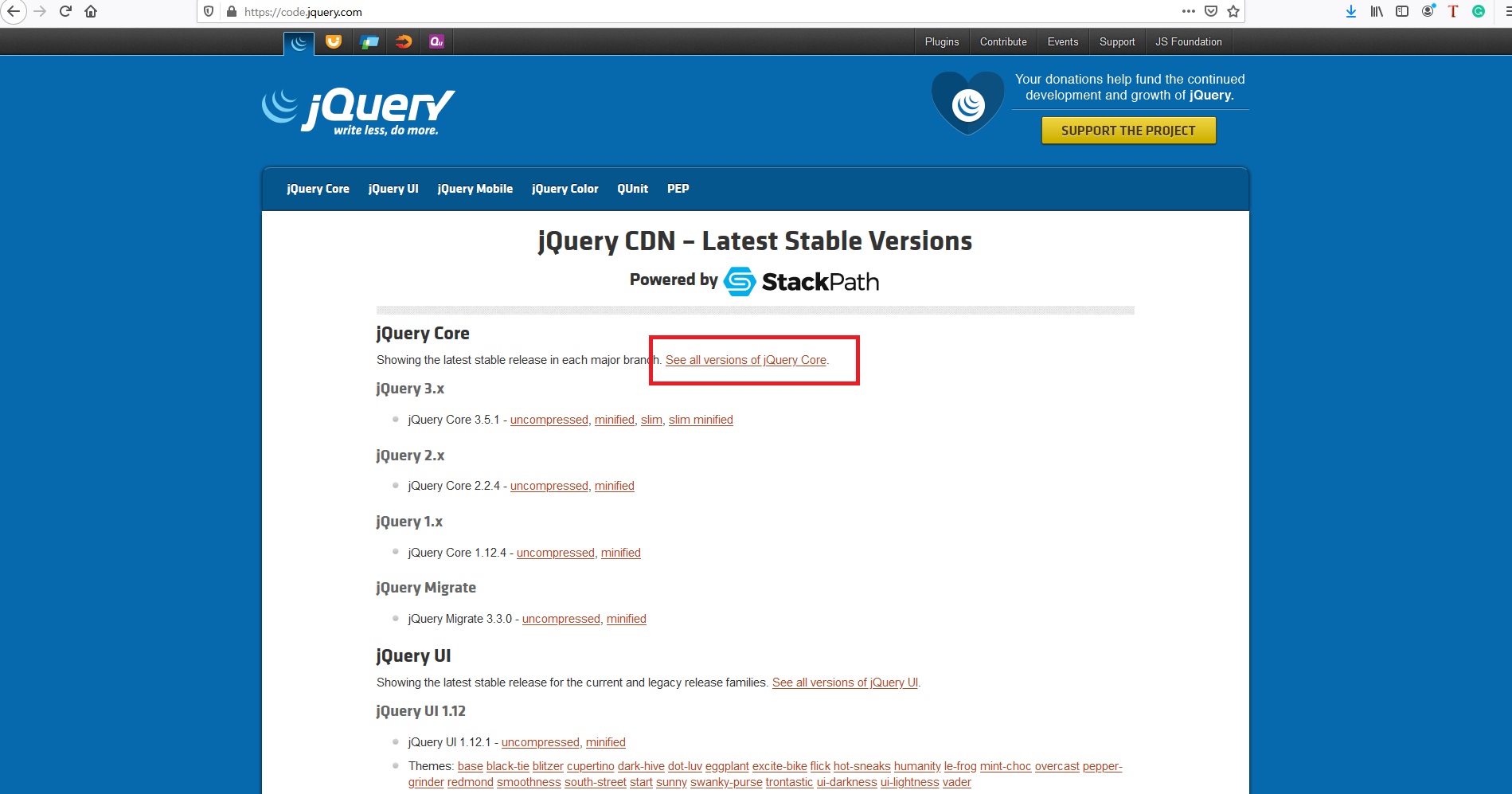Open the Plugins top menu item
This screenshot has height=794, width=1512.
[942, 42]
